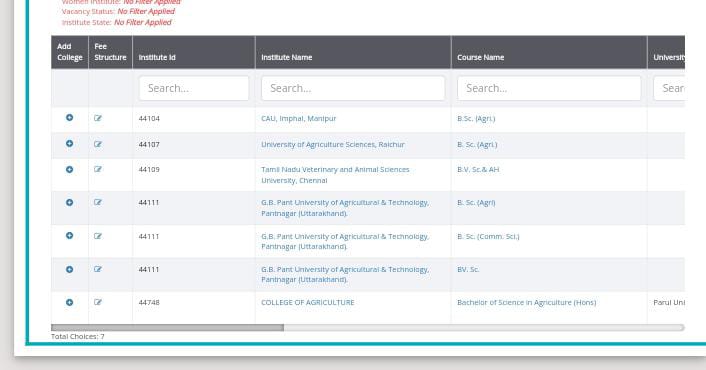The image size is (706, 370).
Task: Open fee structure for G.B. Pant B. Sc. (Agri)
Action: tap(98, 203)
